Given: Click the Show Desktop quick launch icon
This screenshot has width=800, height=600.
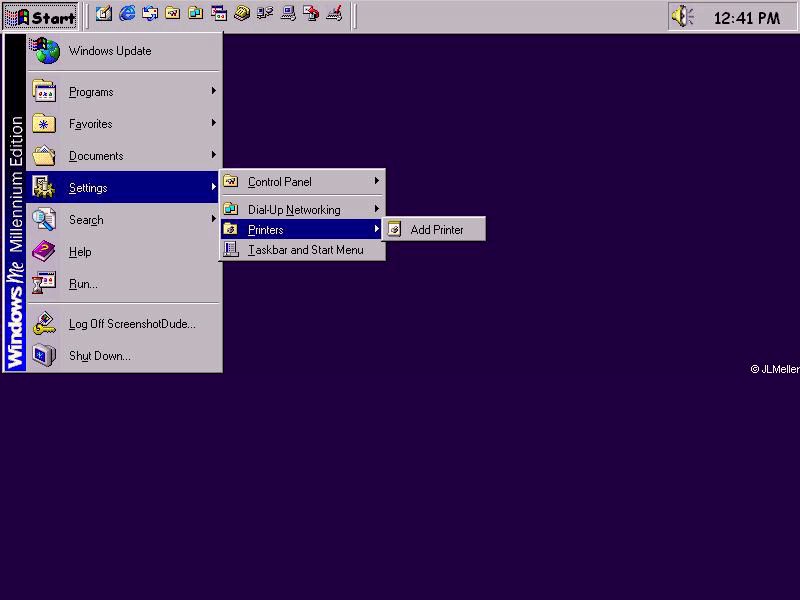Looking at the screenshot, I should coord(104,14).
